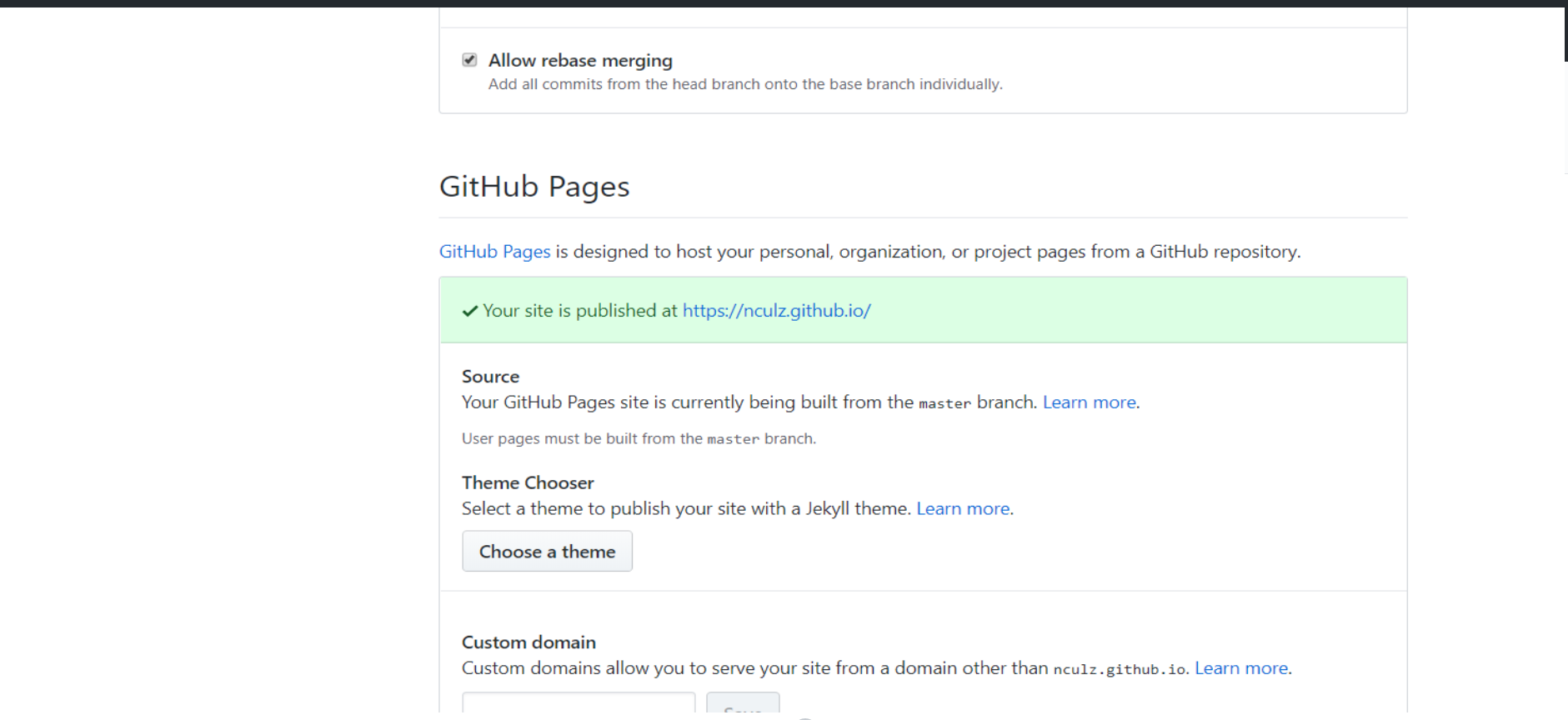Screen dimensions: 1568x720
Task: Click the green published checkmark icon
Action: tap(470, 311)
